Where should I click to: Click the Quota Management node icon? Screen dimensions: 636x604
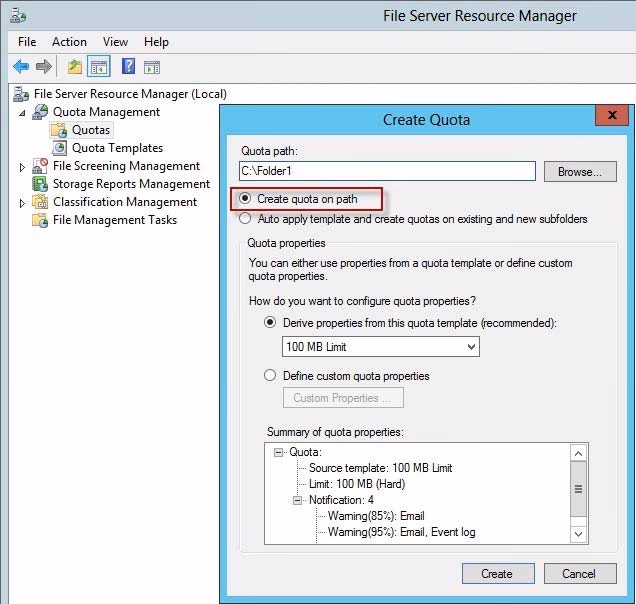coord(40,112)
